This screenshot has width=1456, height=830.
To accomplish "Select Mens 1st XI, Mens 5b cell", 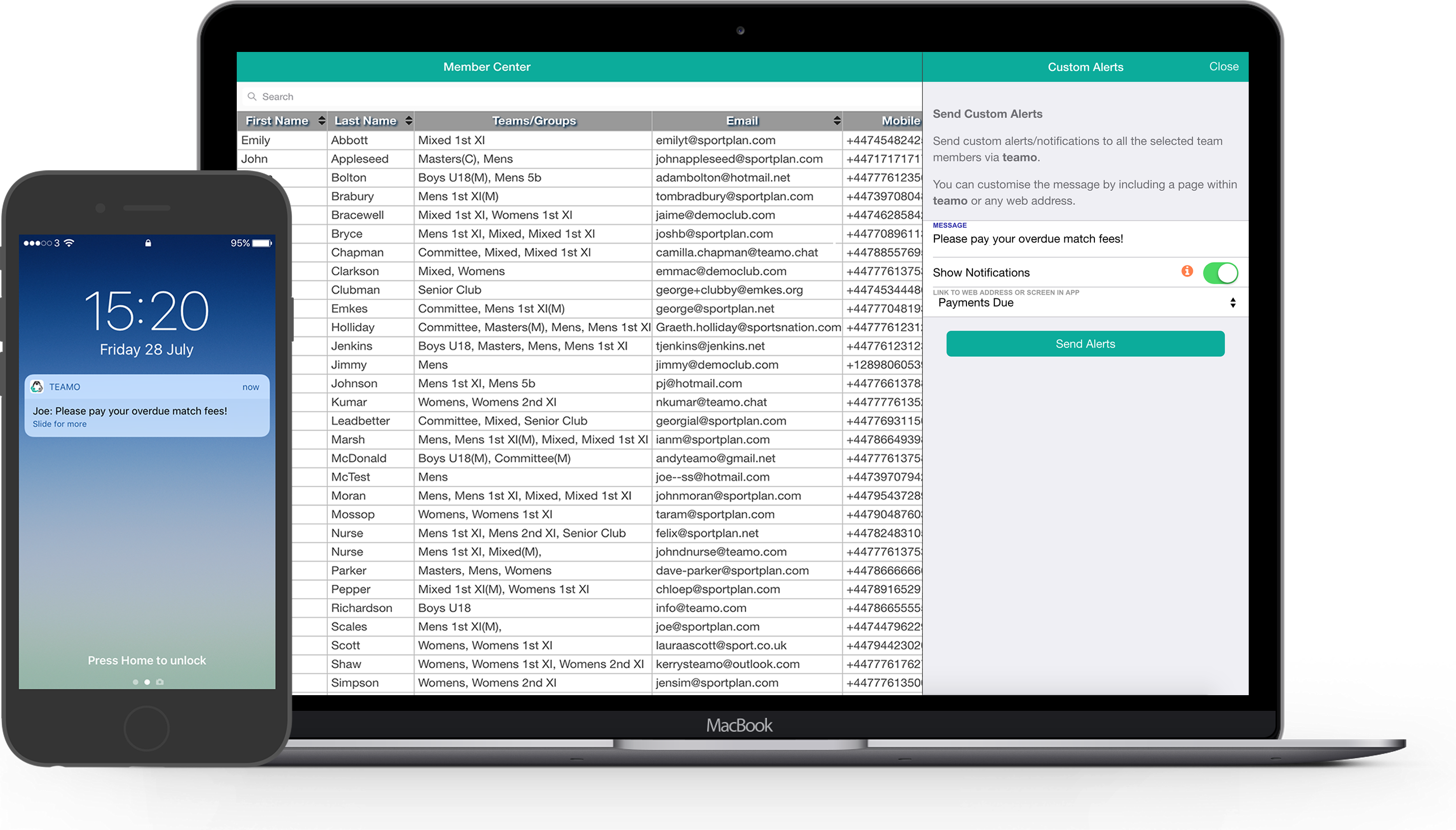I will [x=533, y=384].
